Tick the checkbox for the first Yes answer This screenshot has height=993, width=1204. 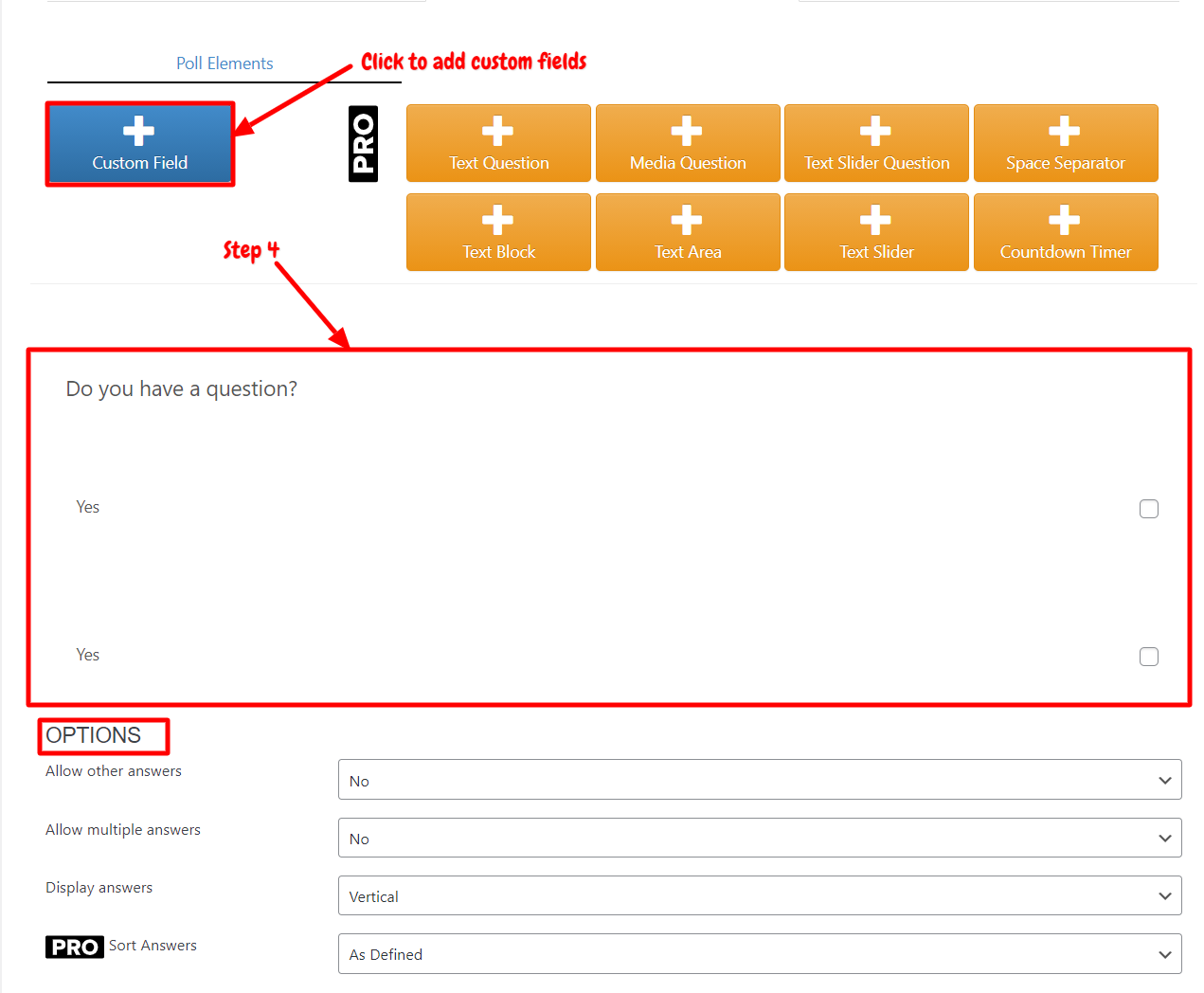tap(1149, 509)
